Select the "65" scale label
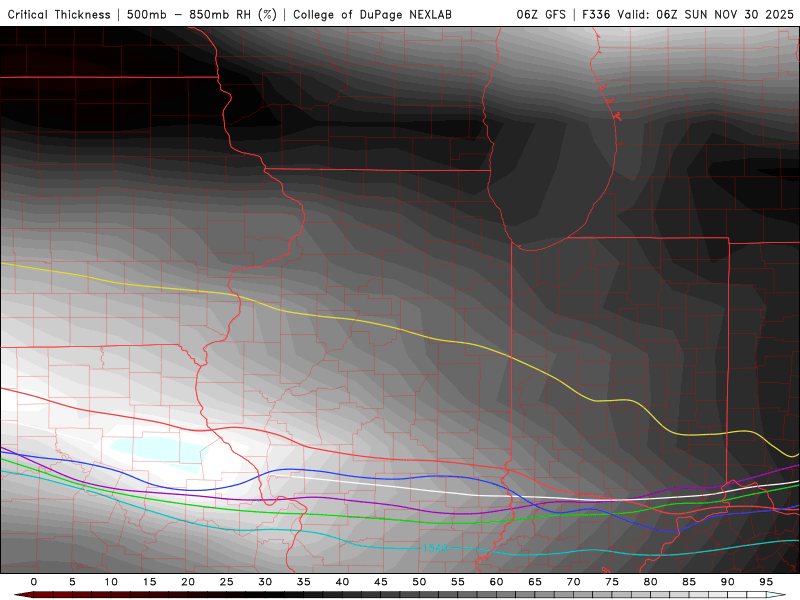The image size is (800, 600). [x=535, y=582]
